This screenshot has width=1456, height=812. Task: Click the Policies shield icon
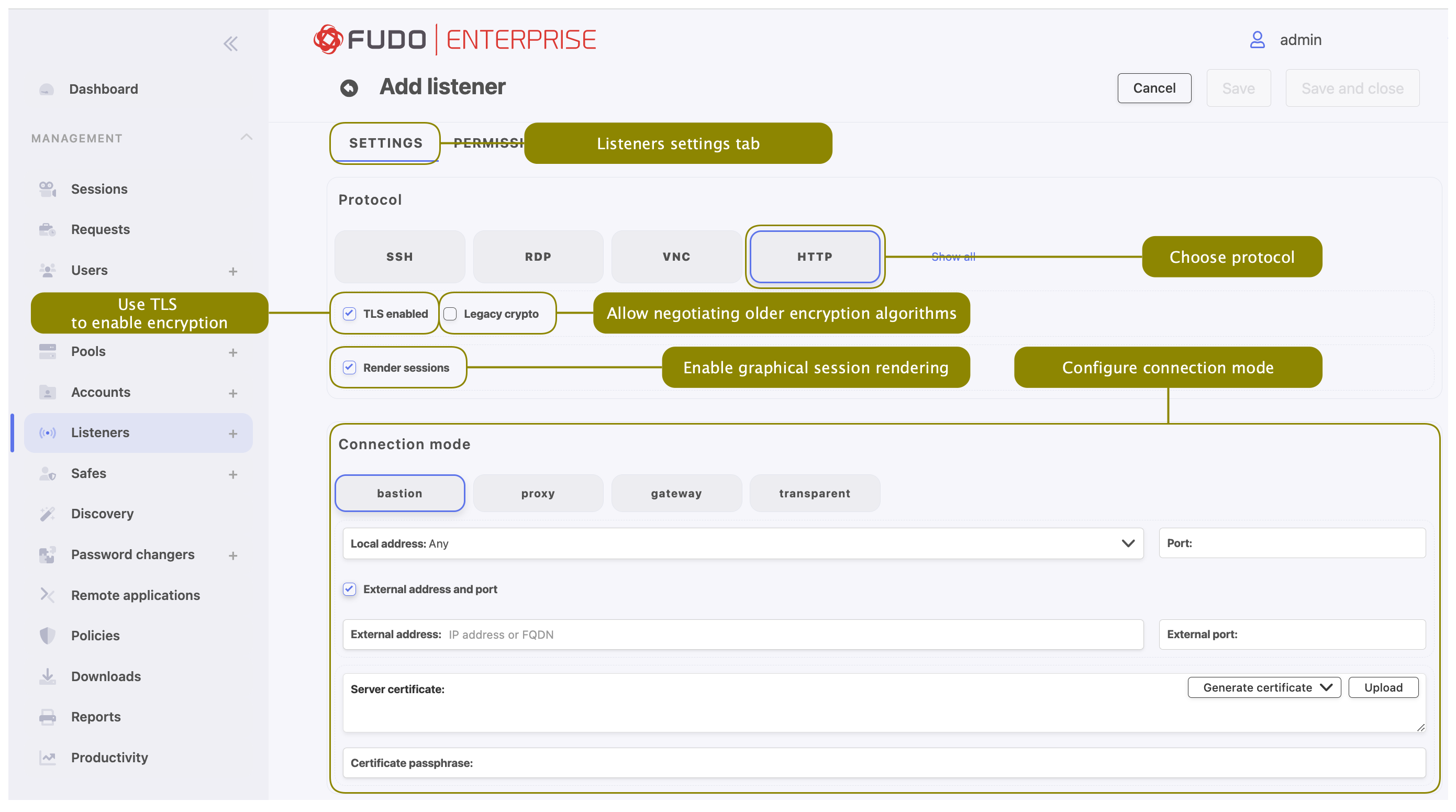(48, 636)
